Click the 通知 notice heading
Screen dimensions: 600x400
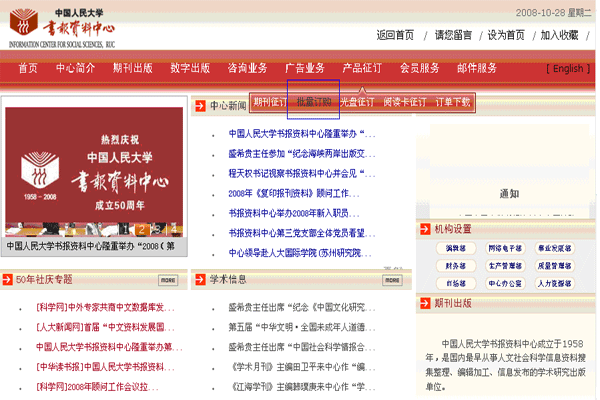[x=509, y=194]
